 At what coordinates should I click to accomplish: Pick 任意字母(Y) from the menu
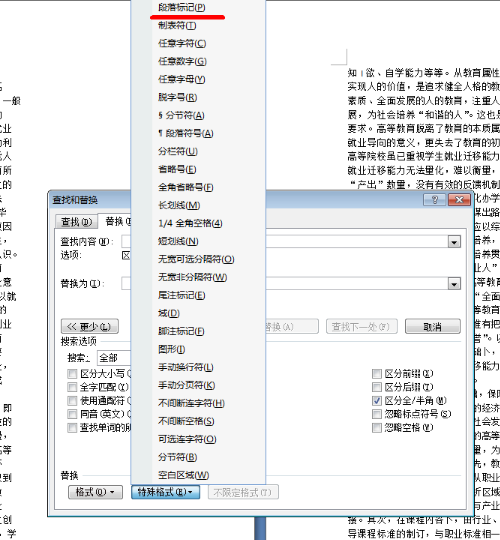coord(181,79)
